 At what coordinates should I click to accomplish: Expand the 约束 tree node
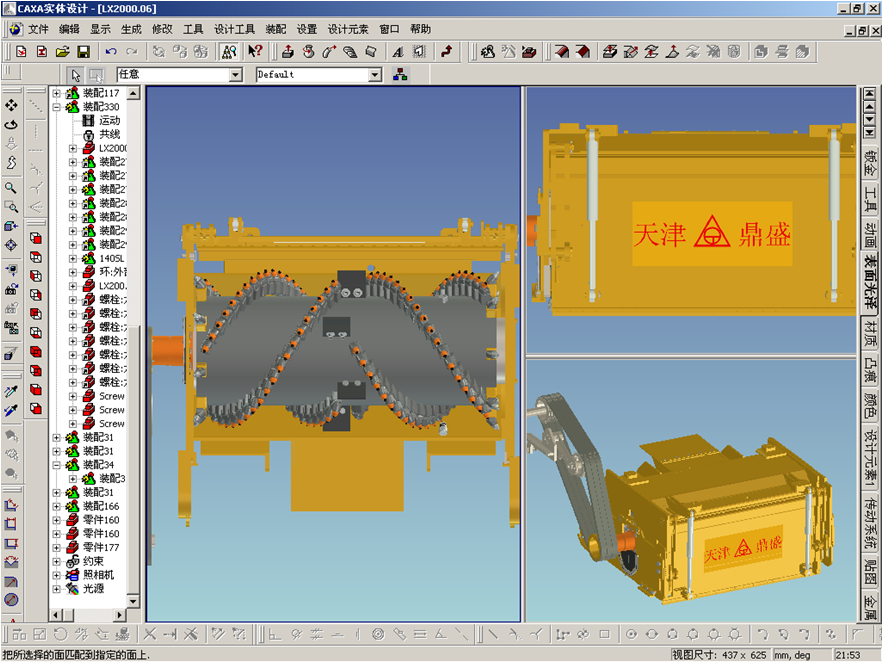pos(57,562)
